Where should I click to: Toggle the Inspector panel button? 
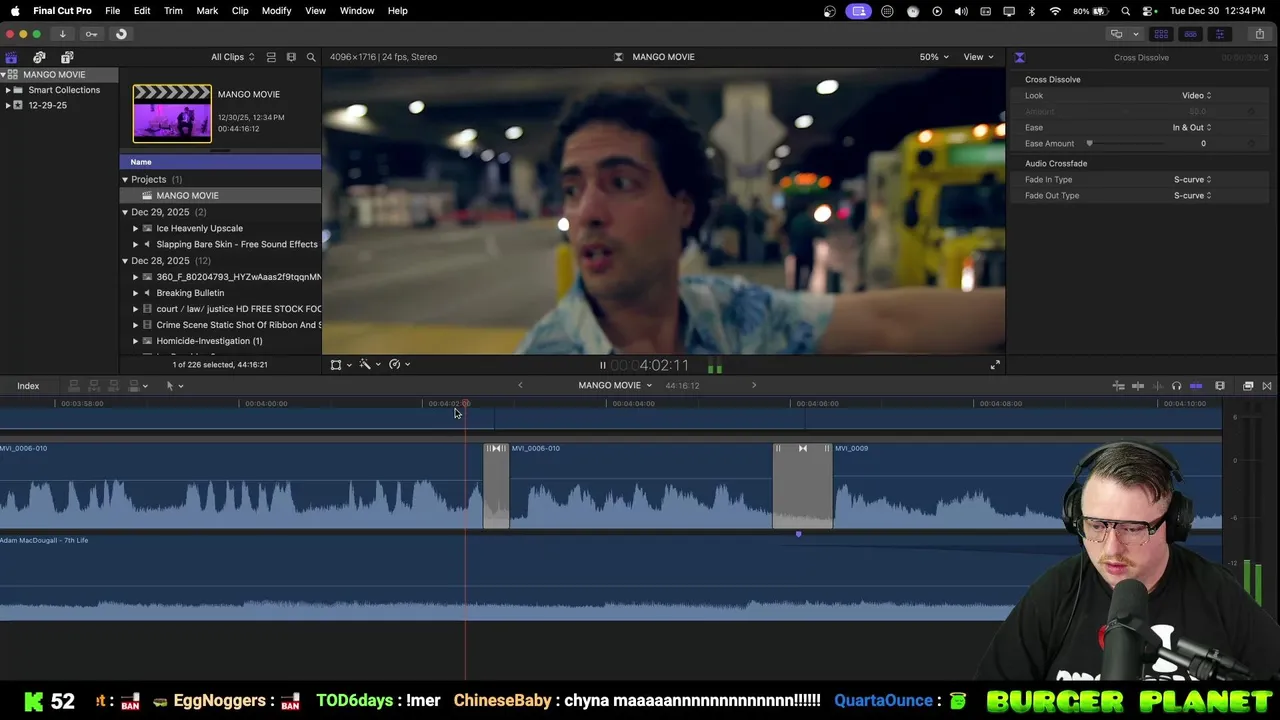(x=1219, y=34)
